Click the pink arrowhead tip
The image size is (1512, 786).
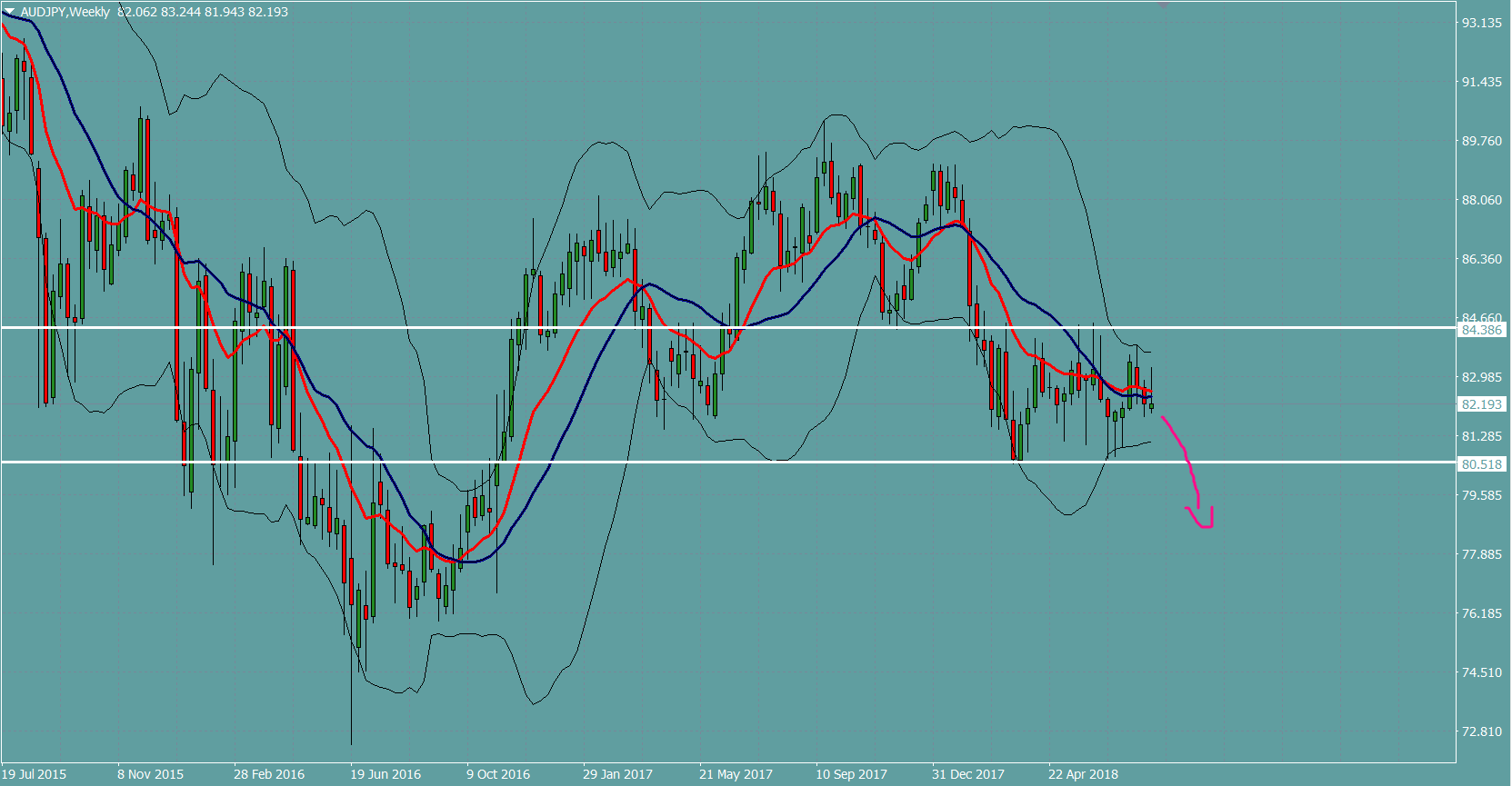[1207, 525]
